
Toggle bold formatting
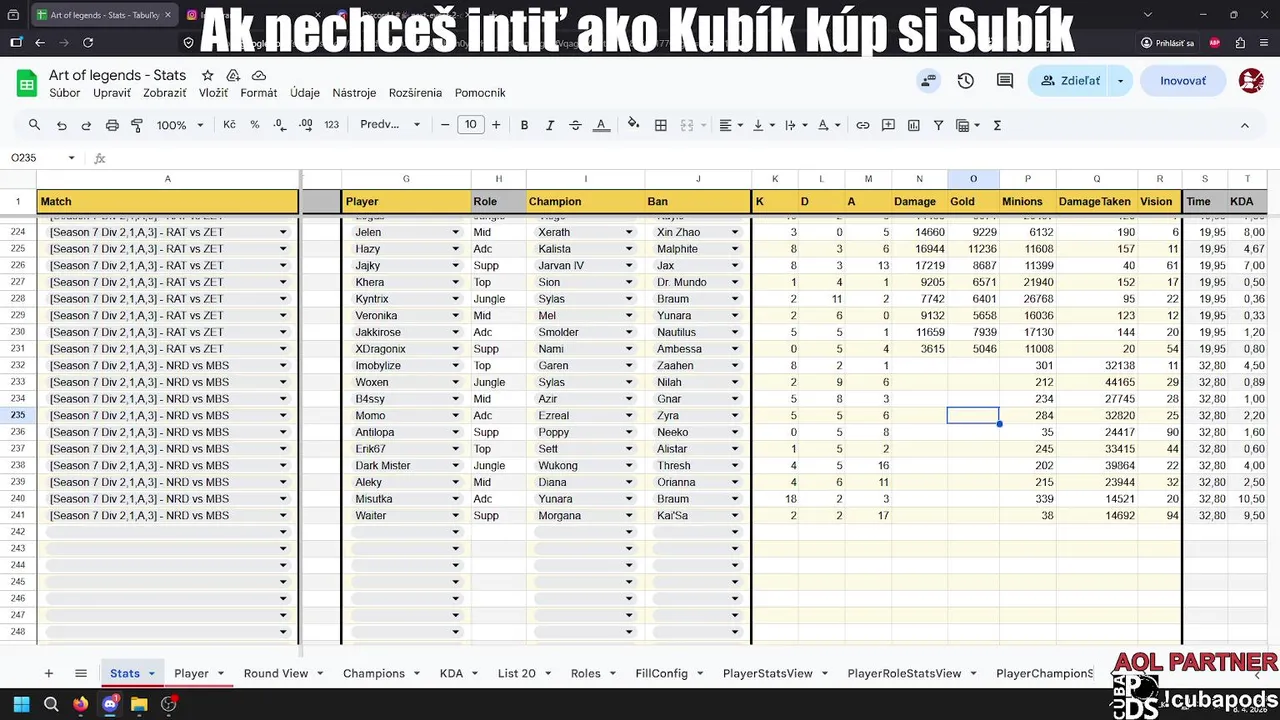(524, 125)
